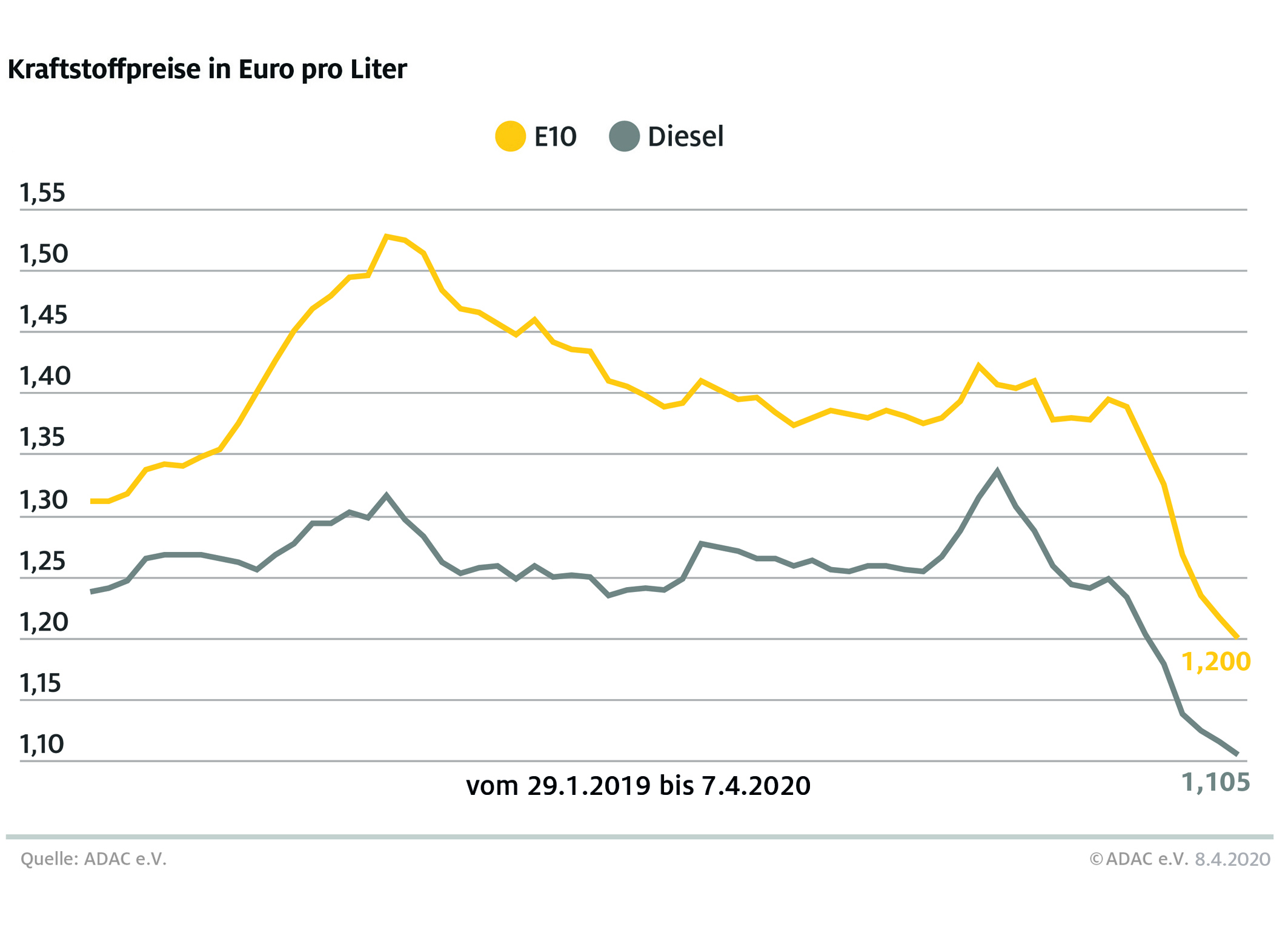Click the chart title 'Kraftstoffpreise in Euro pro Liter'
This screenshot has height=930, width=1288.
pos(207,69)
